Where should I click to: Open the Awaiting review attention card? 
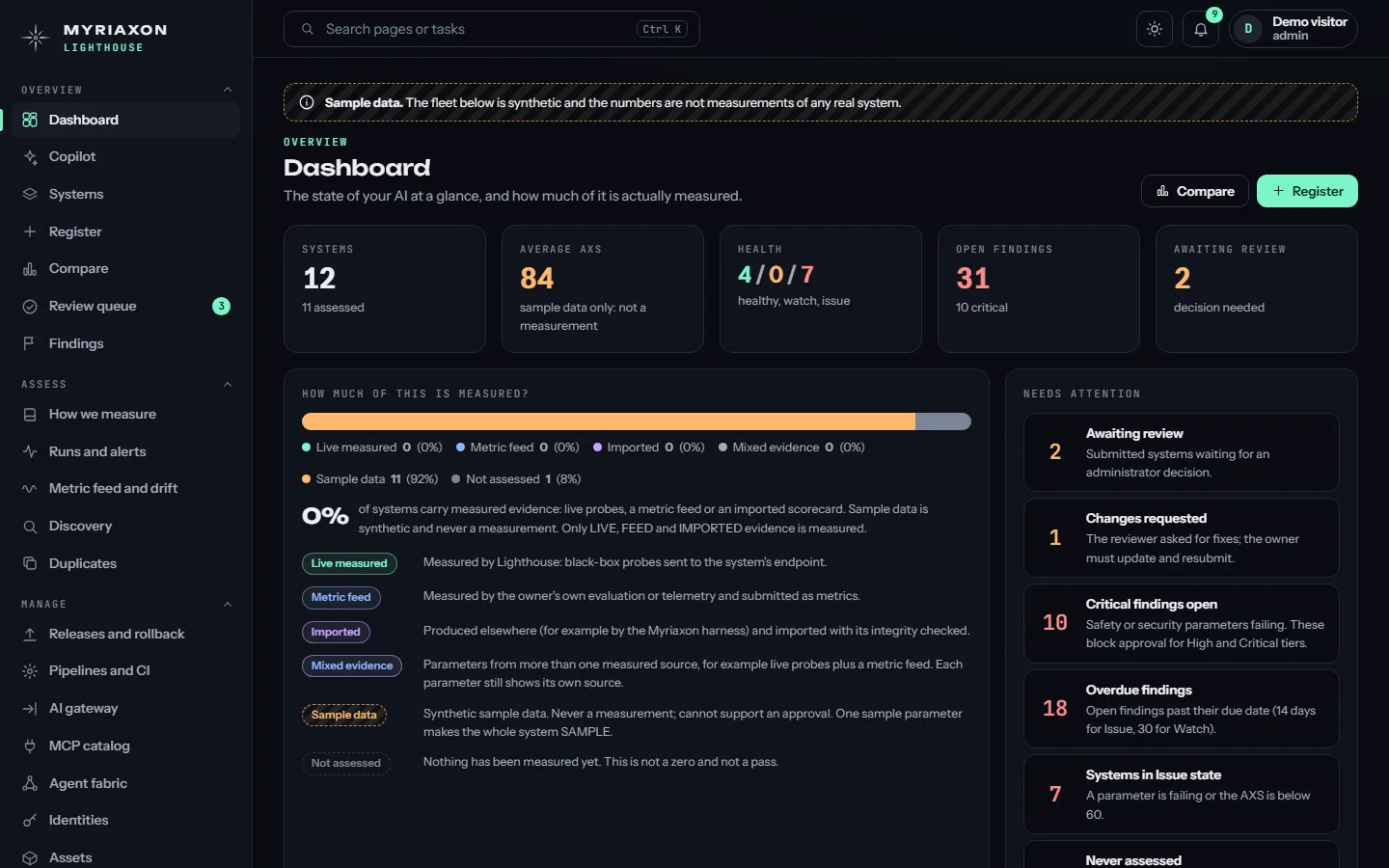(1182, 452)
